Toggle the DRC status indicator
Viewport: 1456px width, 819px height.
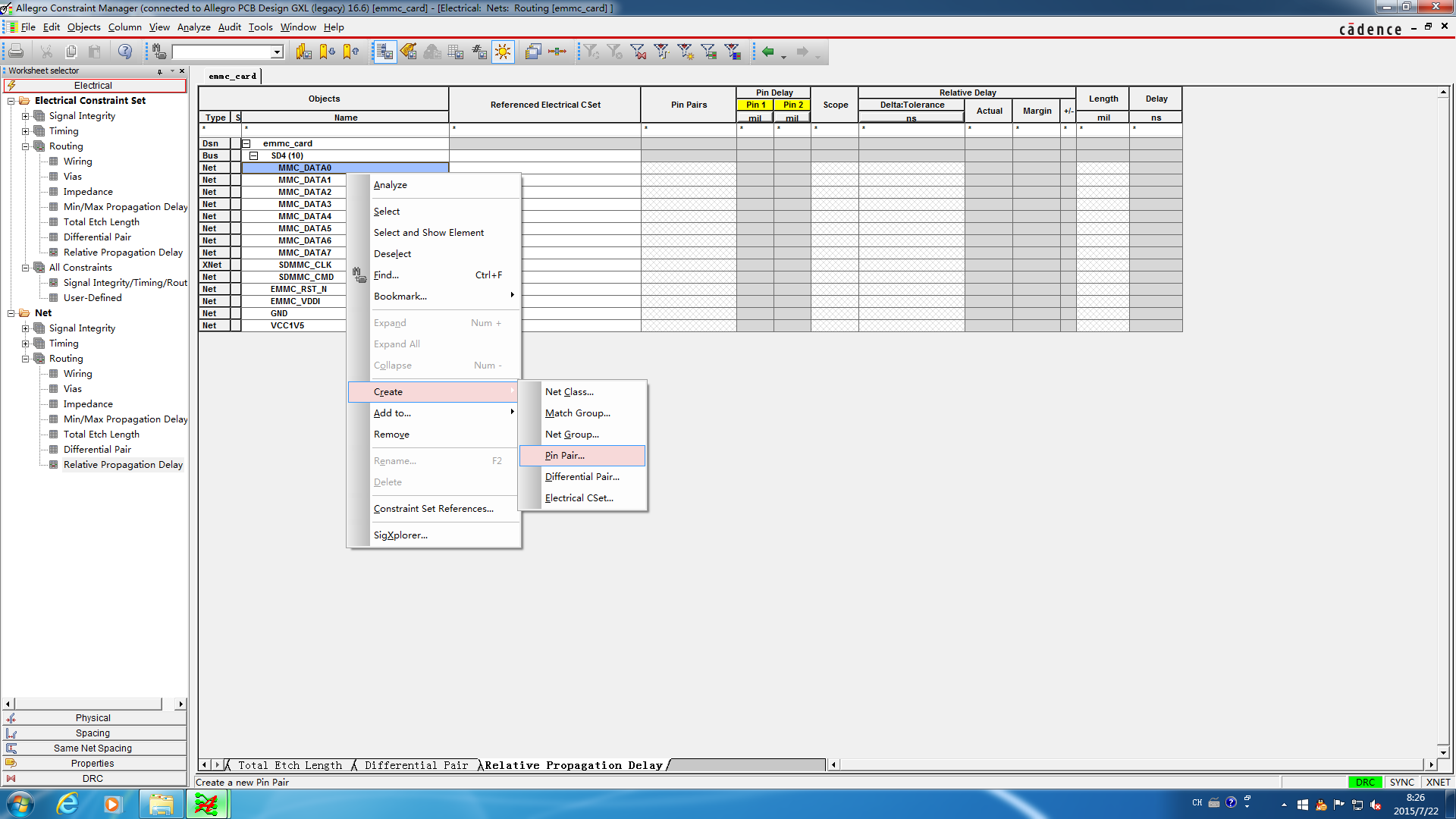click(1365, 782)
